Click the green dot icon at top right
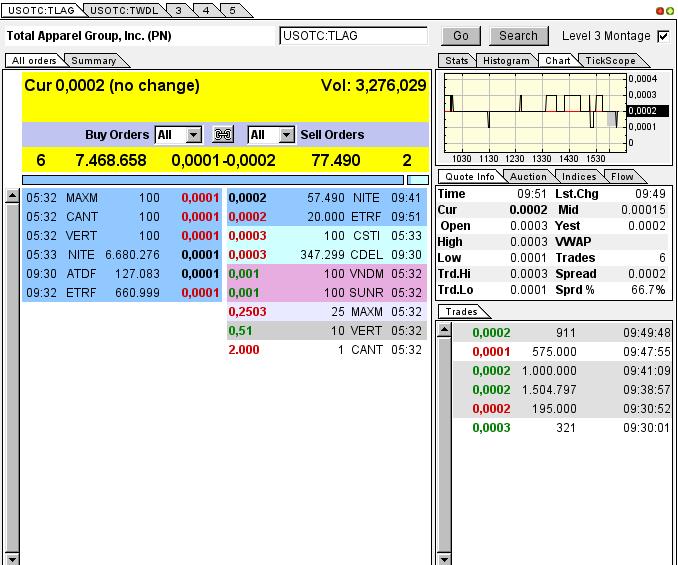The height and width of the screenshot is (565, 678). click(669, 11)
